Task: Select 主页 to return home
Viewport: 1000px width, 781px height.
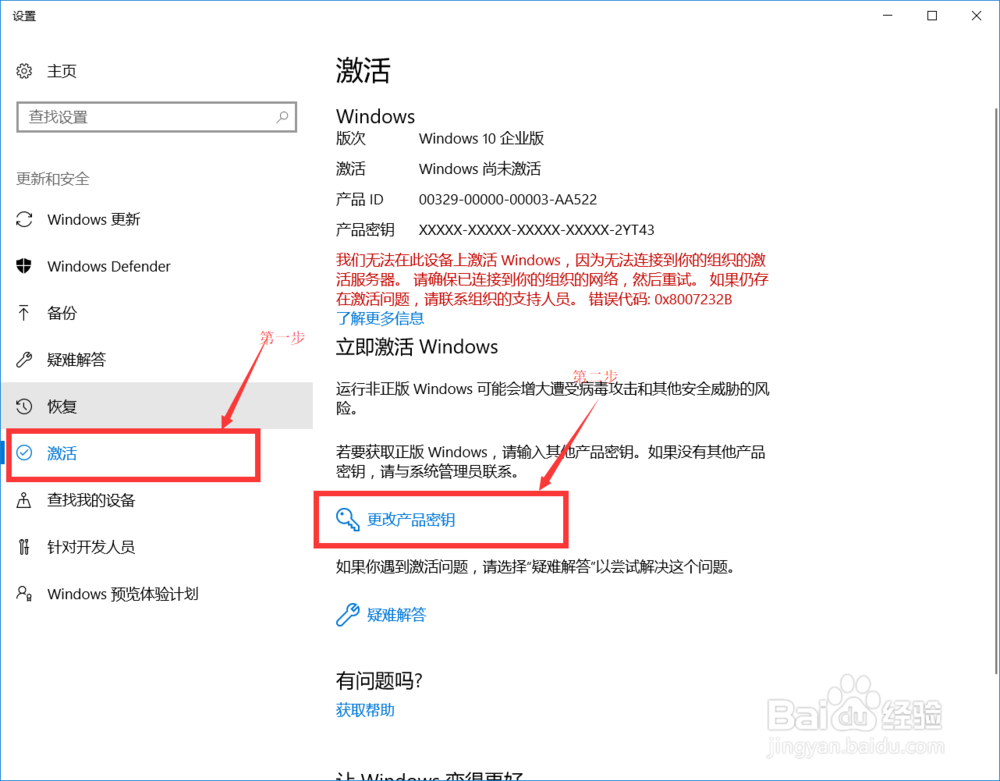Action: [60, 70]
